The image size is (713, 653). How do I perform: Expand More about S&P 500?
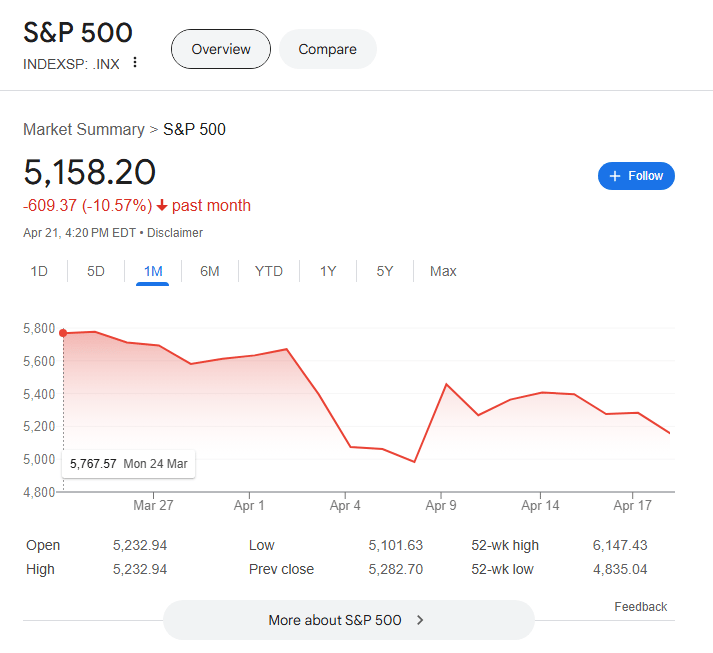335,620
